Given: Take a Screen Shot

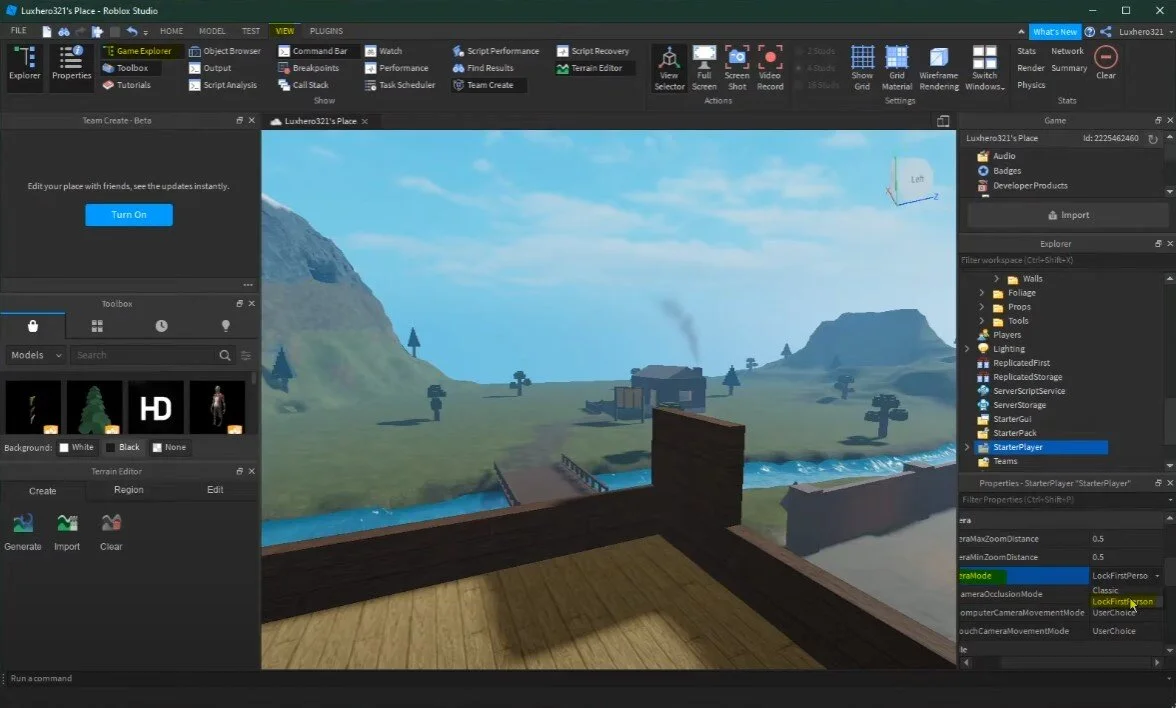Looking at the screenshot, I should click(x=736, y=68).
